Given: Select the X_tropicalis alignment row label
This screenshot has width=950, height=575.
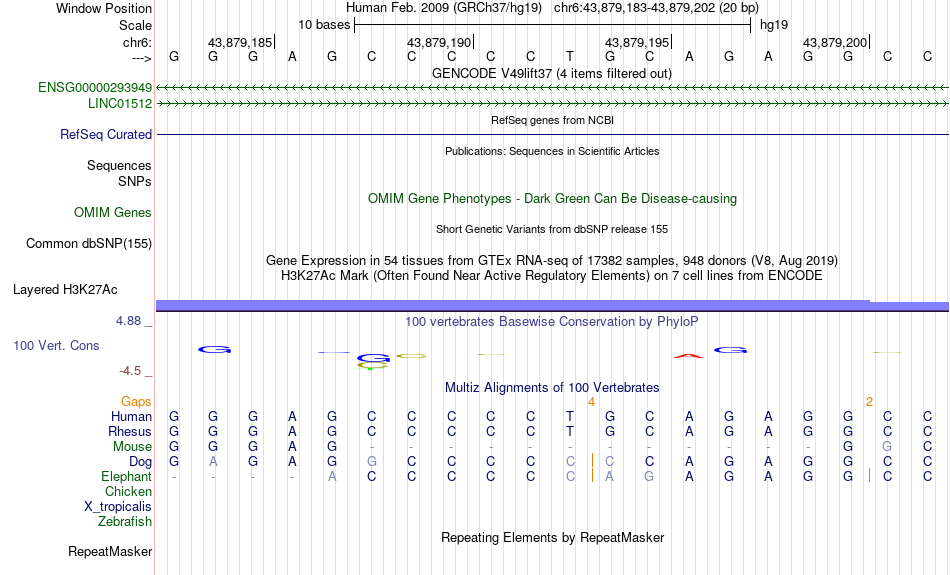Looking at the screenshot, I should pos(118,507).
